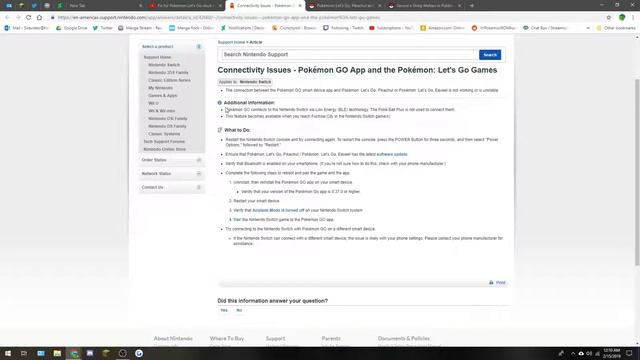
Task: Click the Support Home breadcrumb link
Action: pos(231,42)
